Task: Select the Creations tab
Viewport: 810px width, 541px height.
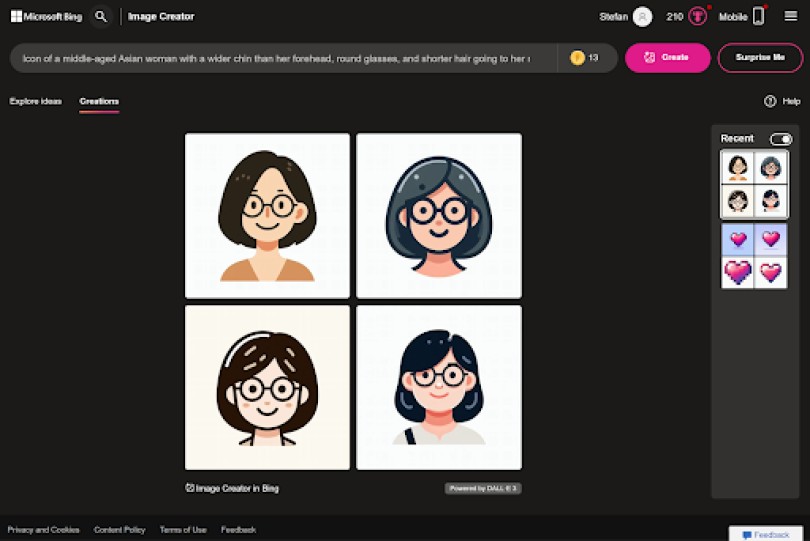Action: pyautogui.click(x=99, y=101)
